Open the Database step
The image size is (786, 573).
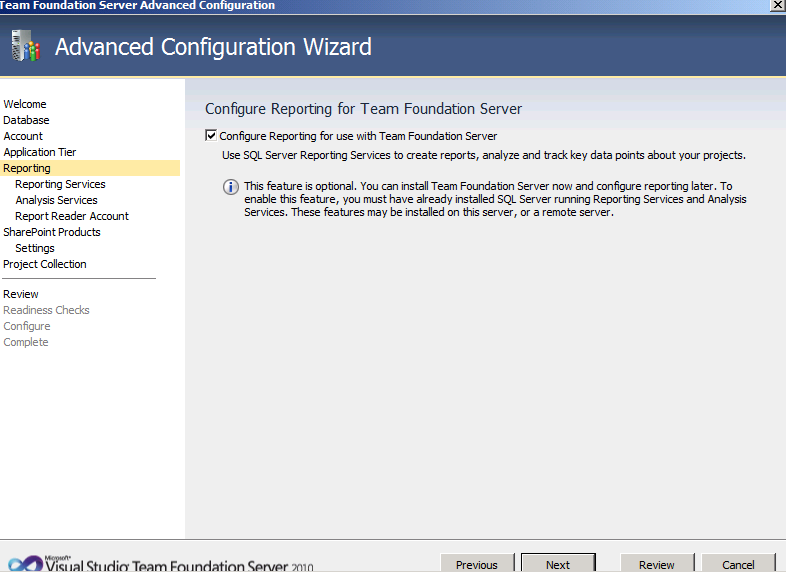pos(26,120)
